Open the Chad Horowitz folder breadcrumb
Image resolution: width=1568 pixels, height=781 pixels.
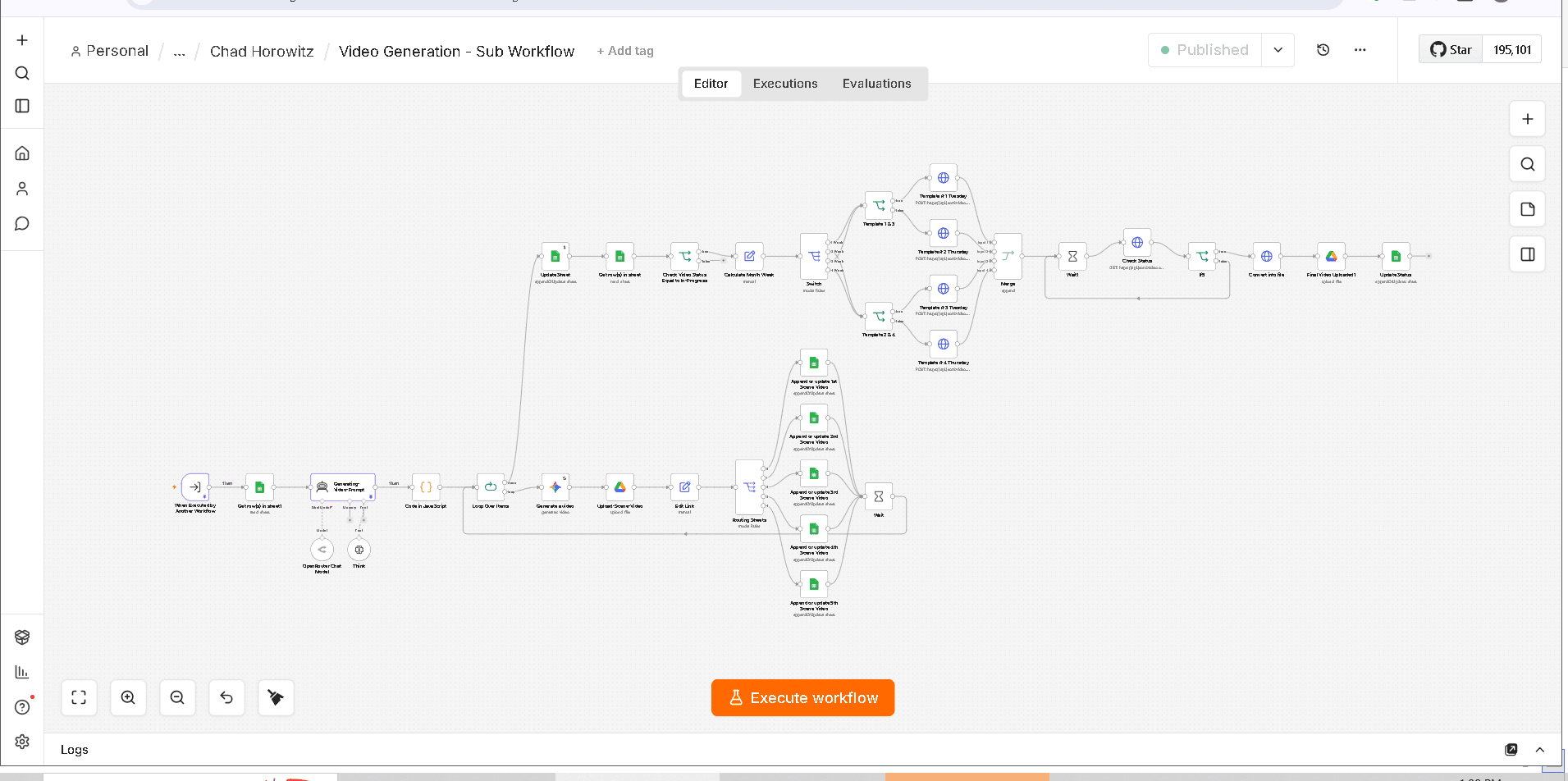coord(262,51)
